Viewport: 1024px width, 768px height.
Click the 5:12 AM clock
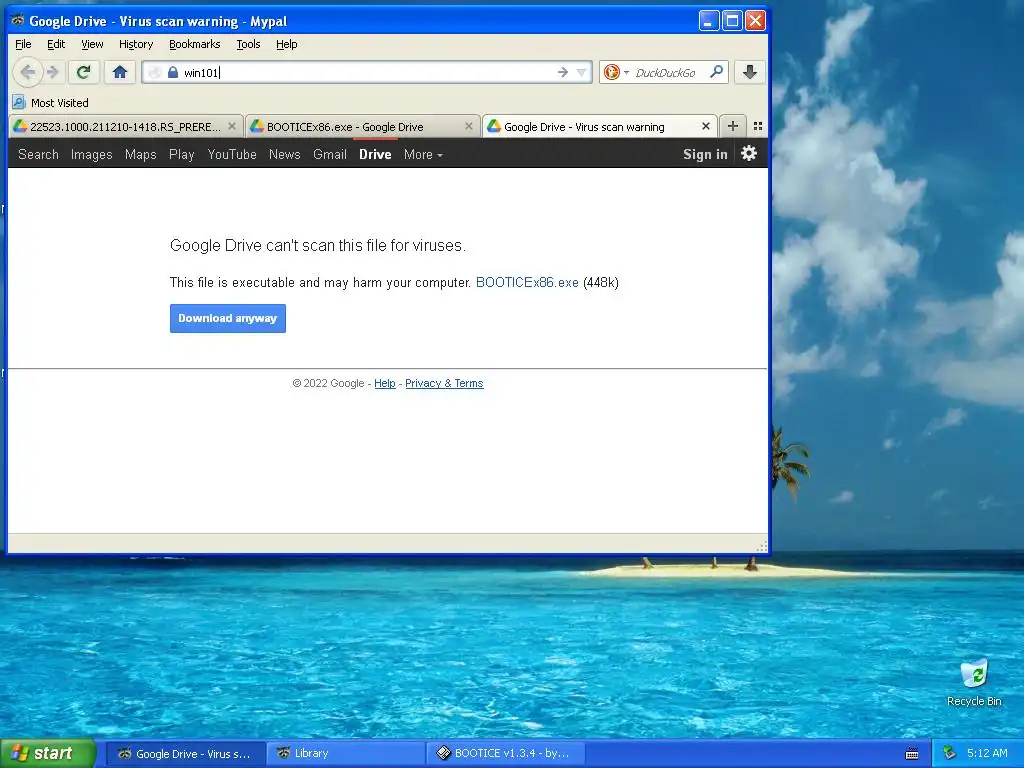pyautogui.click(x=987, y=753)
